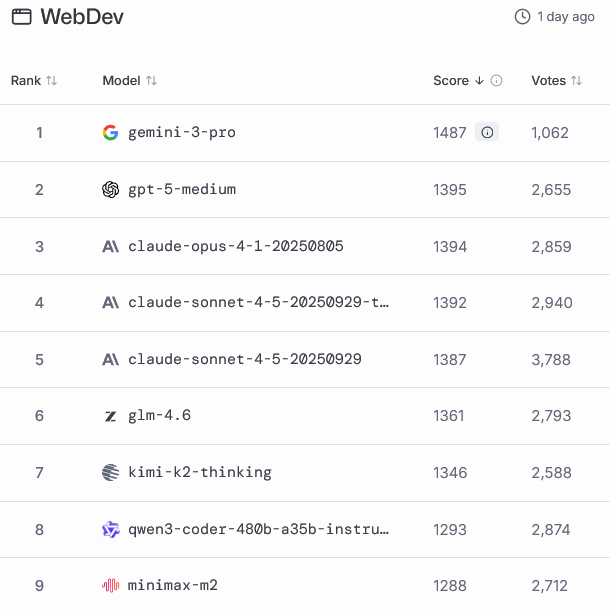
Task: Click rank number 6 cell
Action: tap(39, 416)
